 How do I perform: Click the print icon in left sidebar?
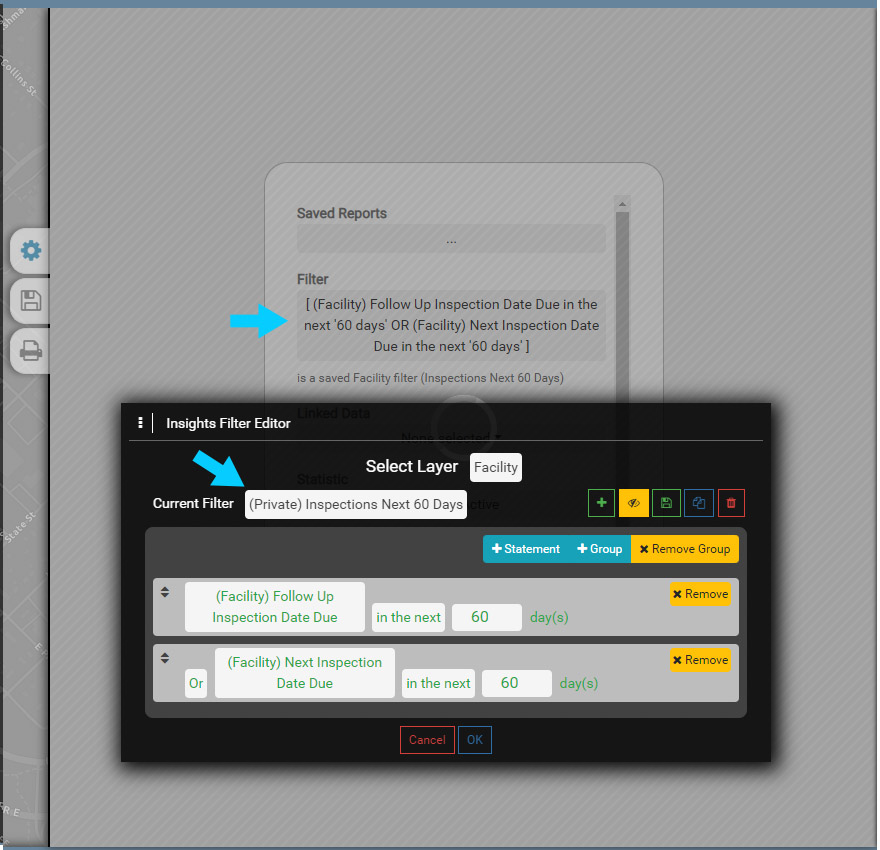31,350
